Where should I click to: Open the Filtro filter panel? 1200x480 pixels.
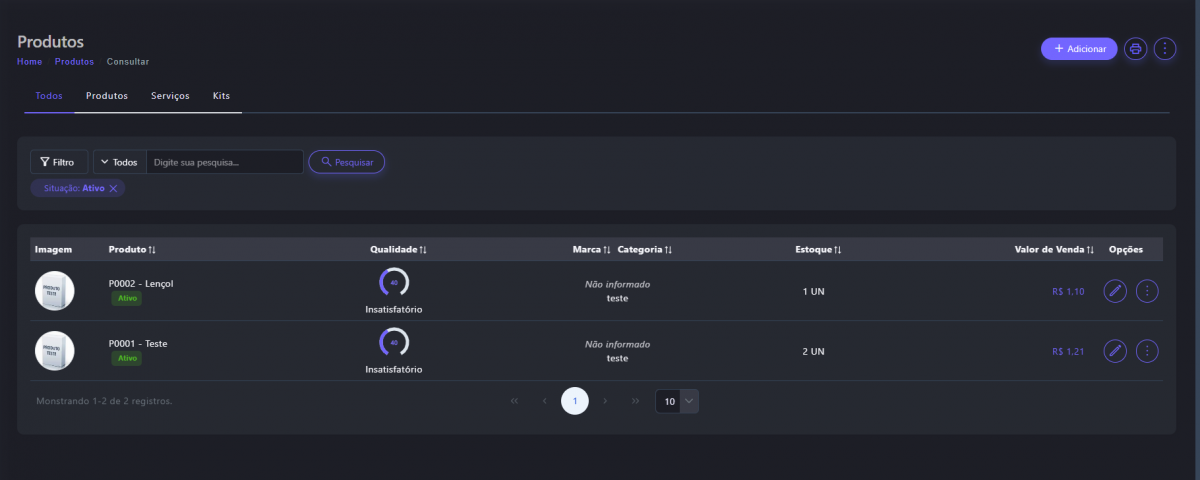point(58,162)
